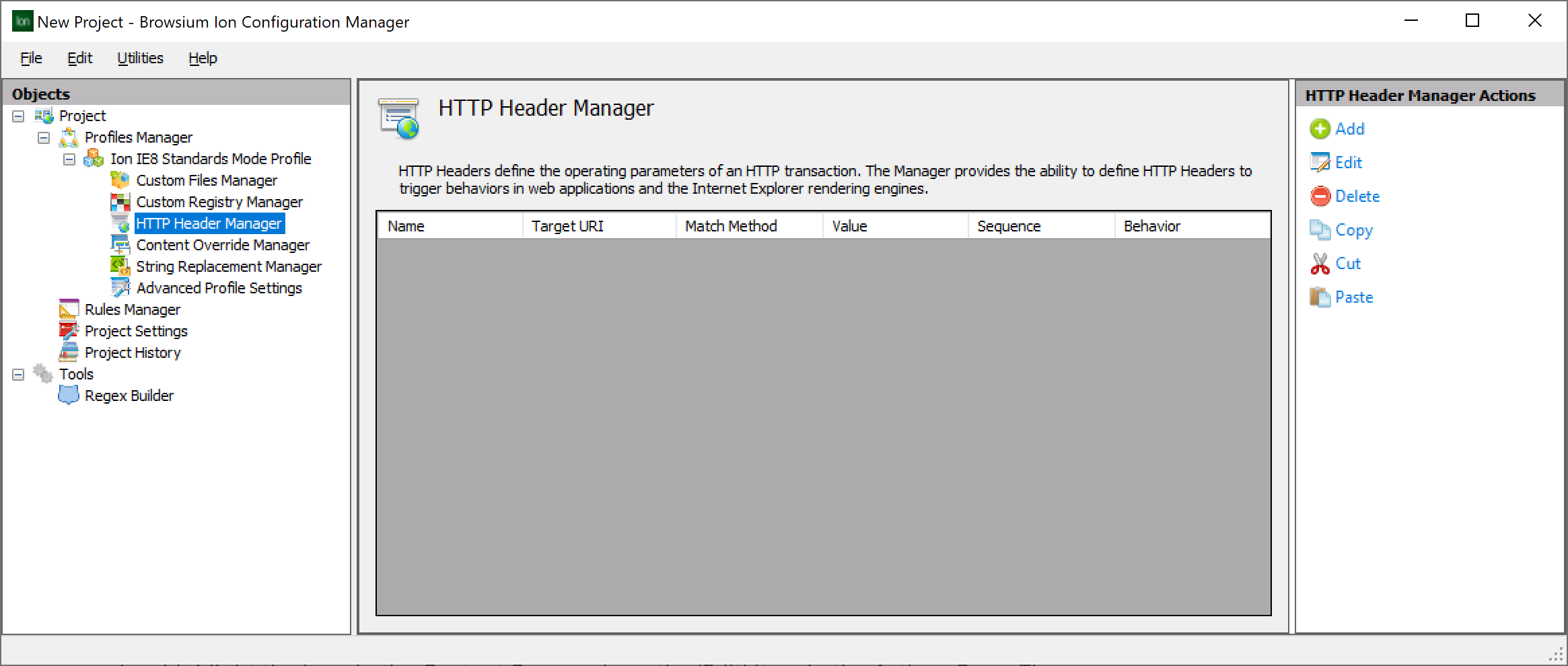Click the Regex Builder icon
The image size is (1568, 666).
[x=69, y=395]
